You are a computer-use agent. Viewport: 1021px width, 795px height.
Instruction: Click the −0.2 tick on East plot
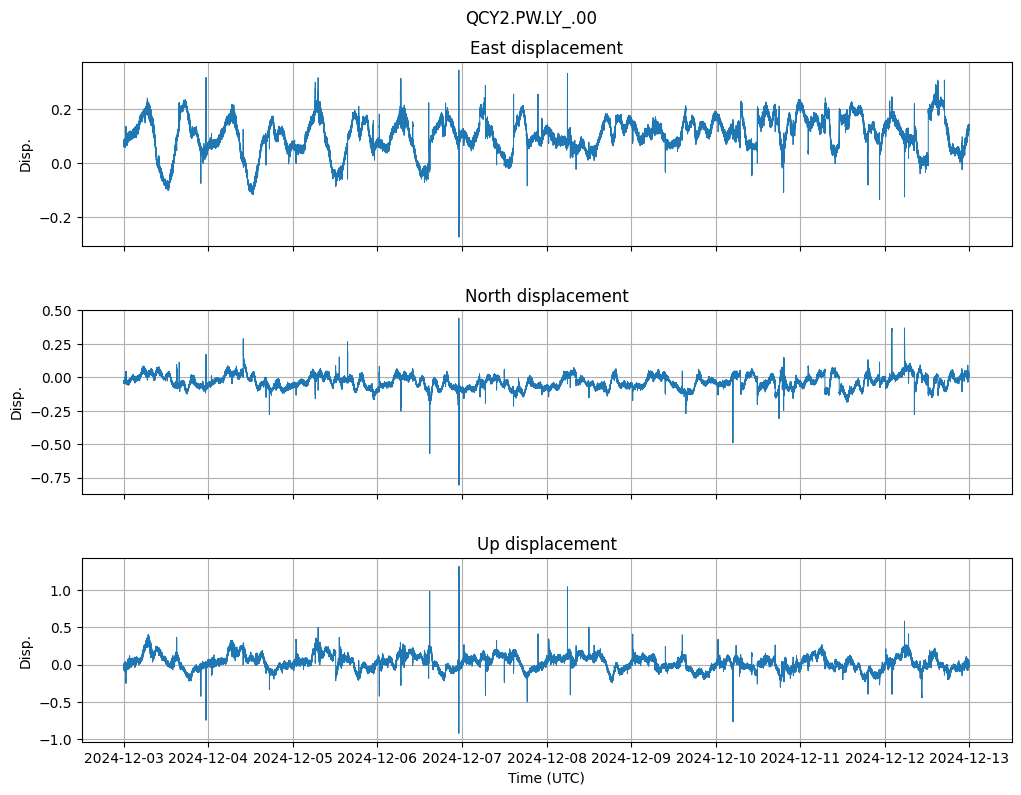coord(59,218)
